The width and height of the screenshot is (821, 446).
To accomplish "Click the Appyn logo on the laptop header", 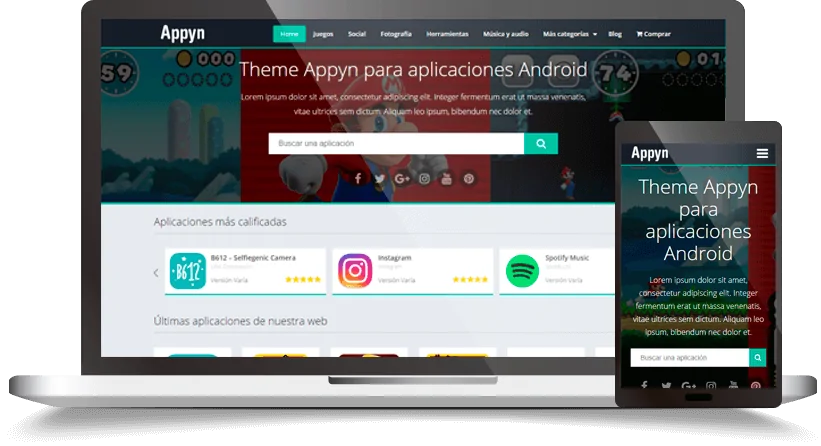I will click(183, 33).
